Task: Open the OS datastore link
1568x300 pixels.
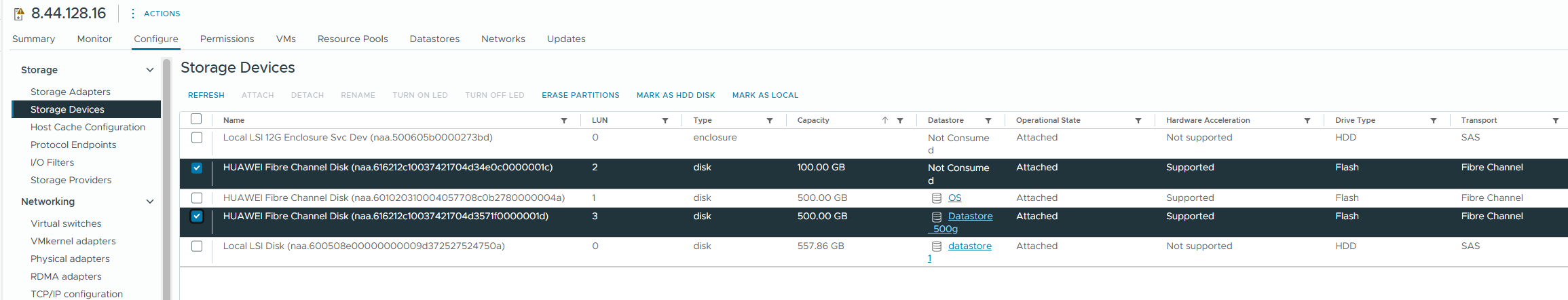Action: (955, 198)
